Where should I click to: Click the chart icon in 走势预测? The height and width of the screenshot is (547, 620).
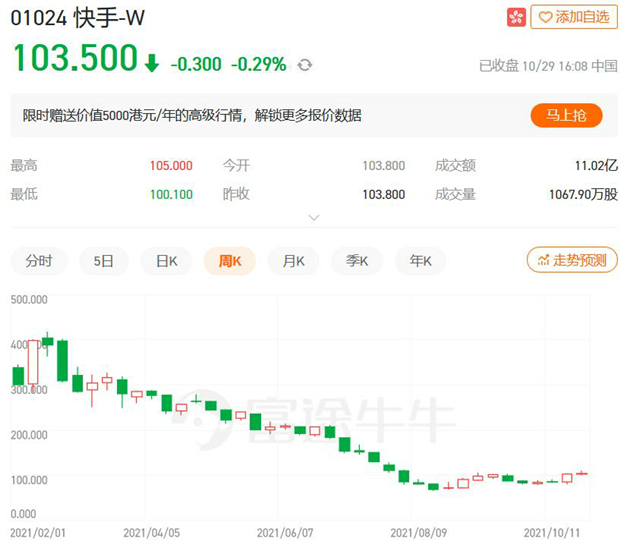(x=543, y=260)
